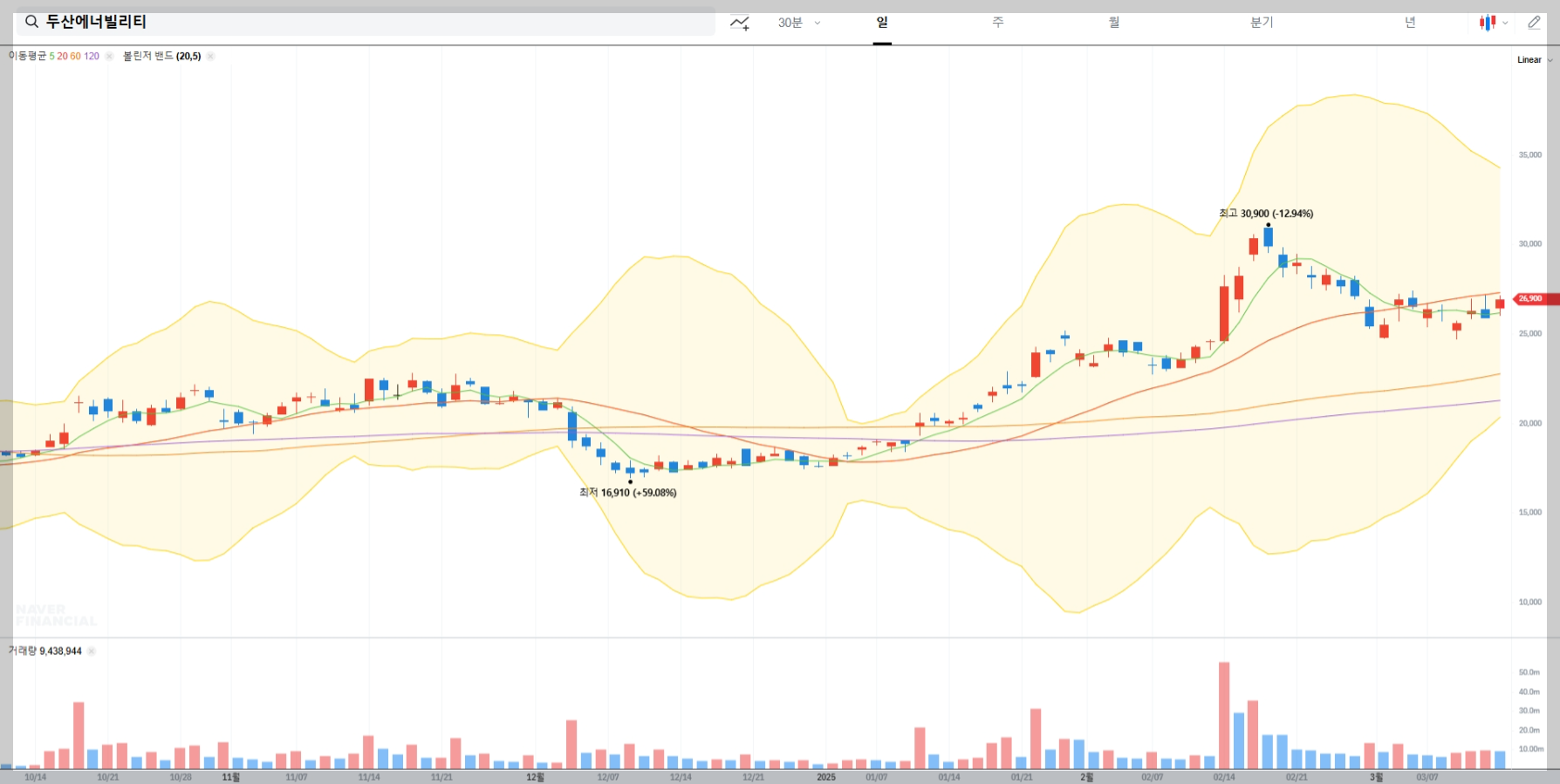Open the 거래량 9,438,944 label
The height and width of the screenshot is (784, 1560).
44,651
